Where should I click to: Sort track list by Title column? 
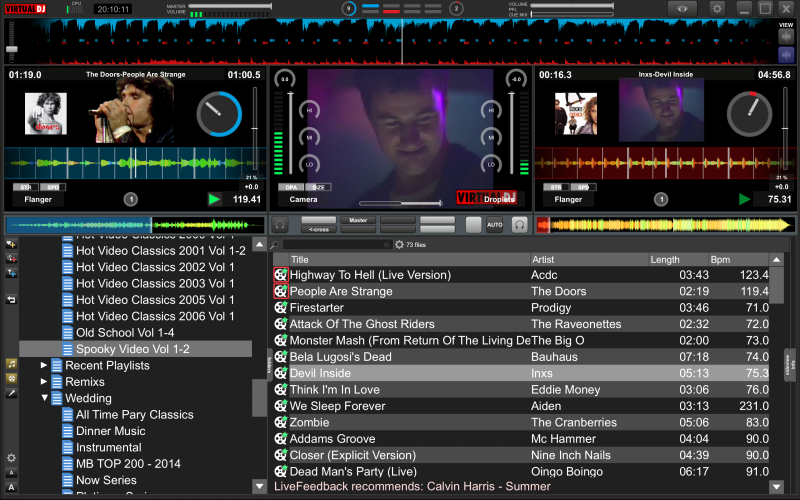coord(409,259)
